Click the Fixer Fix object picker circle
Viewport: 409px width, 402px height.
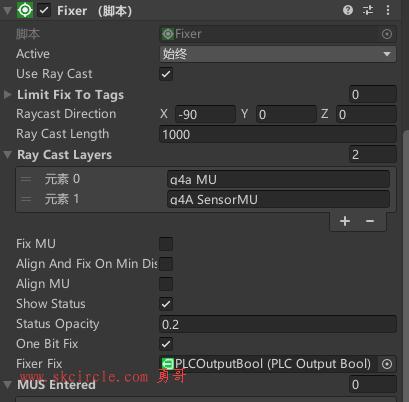387,364
